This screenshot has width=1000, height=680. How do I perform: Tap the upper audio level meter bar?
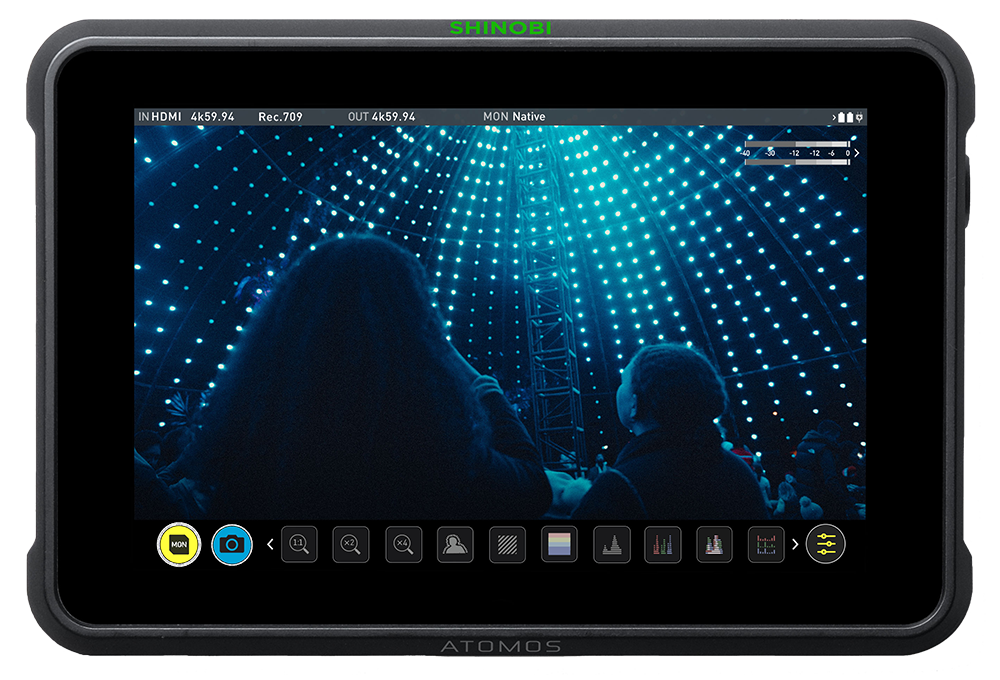pyautogui.click(x=797, y=144)
